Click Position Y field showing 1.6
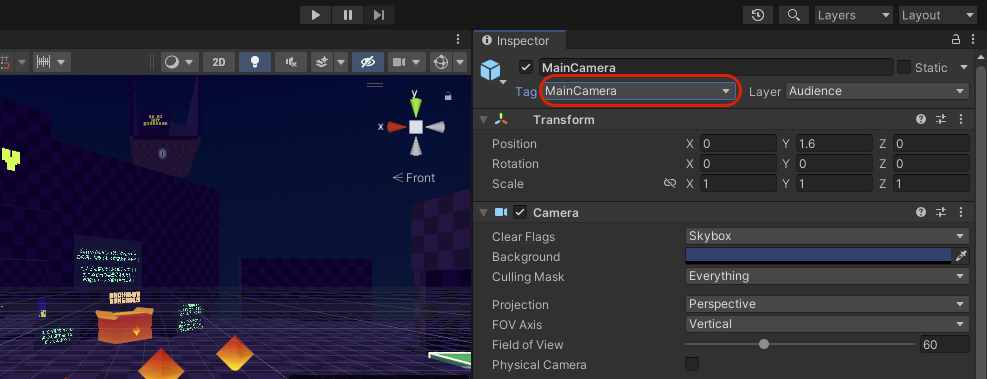 coord(834,144)
